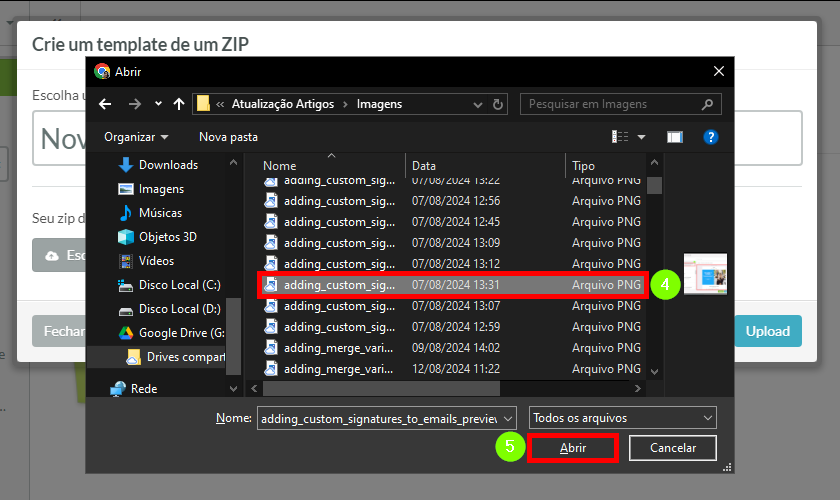The width and height of the screenshot is (840, 500).
Task: Select the file dated 07/08/2024 12:56
Action: coord(452,201)
